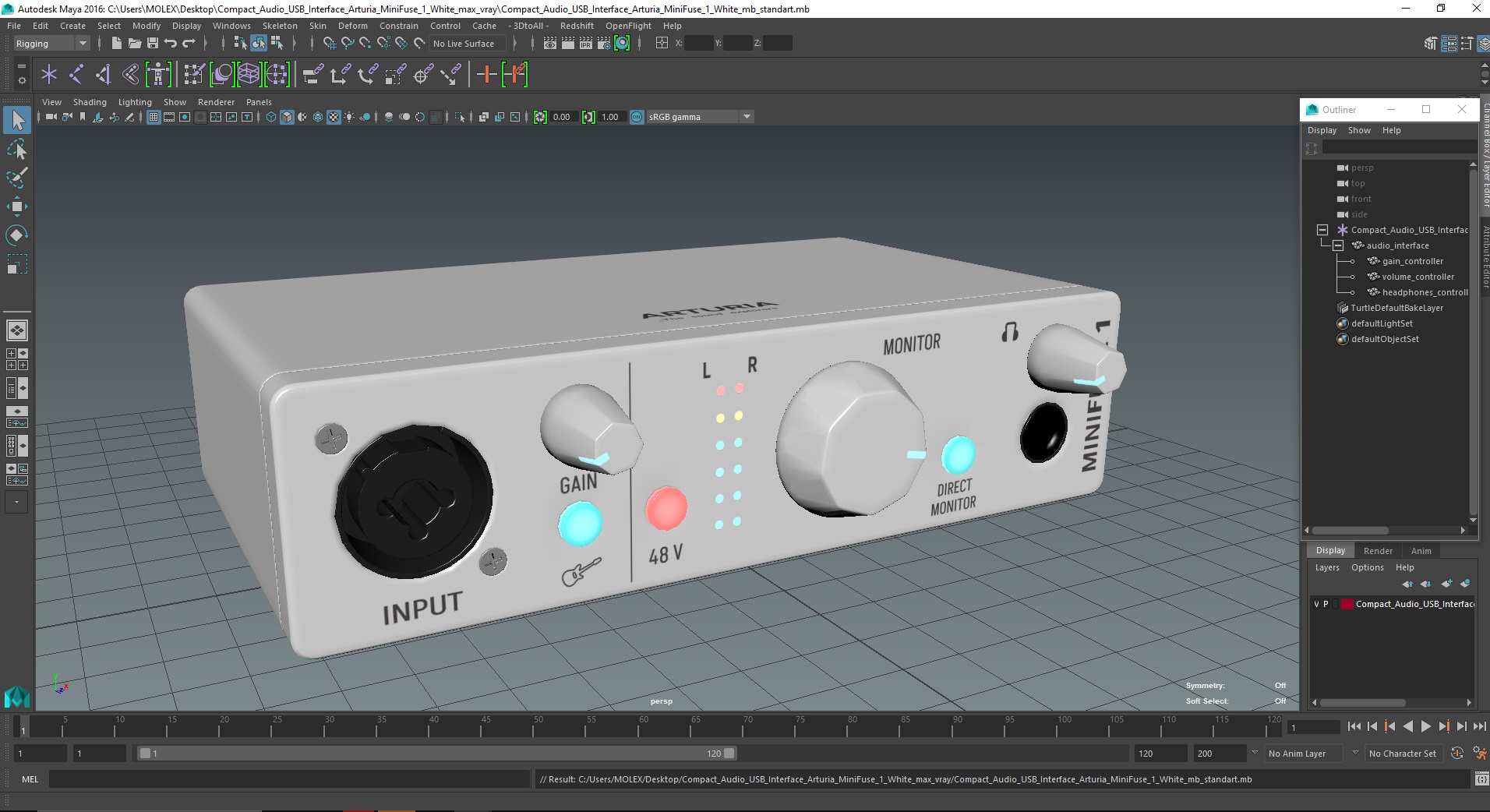This screenshot has width=1490, height=812.
Task: Open the Shading panel menu
Action: click(x=90, y=102)
